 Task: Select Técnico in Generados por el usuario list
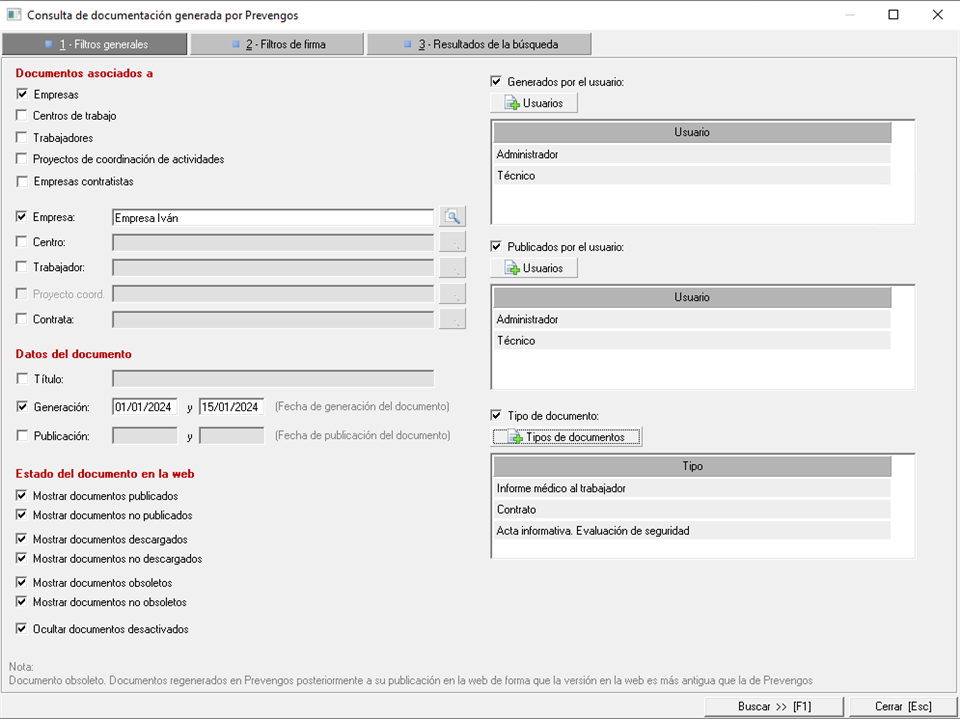coord(691,176)
